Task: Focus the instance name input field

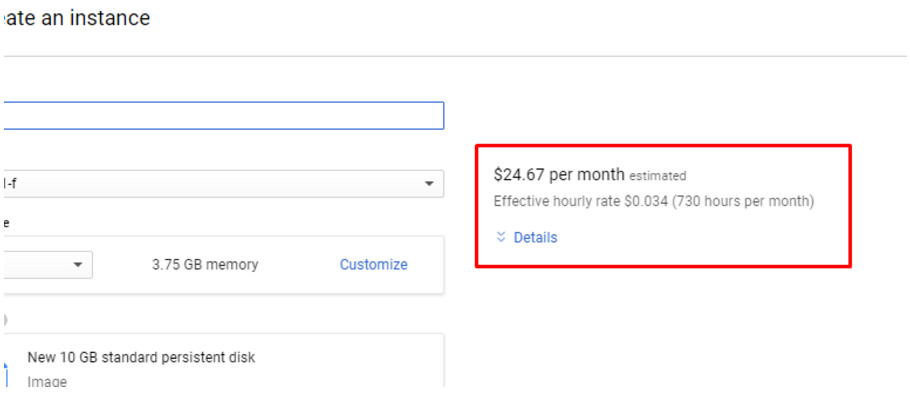Action: click(222, 116)
